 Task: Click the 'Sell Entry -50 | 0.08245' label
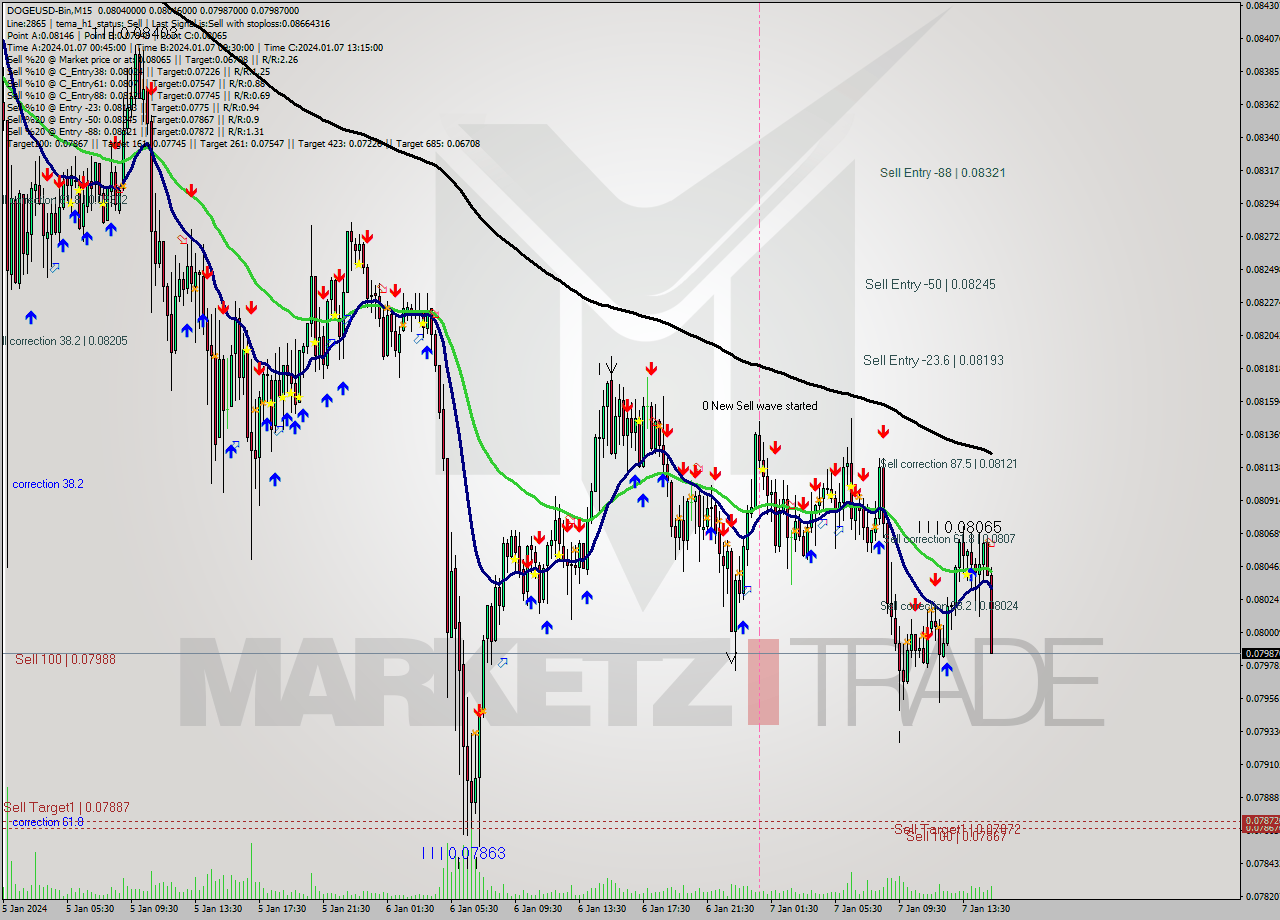pyautogui.click(x=930, y=284)
